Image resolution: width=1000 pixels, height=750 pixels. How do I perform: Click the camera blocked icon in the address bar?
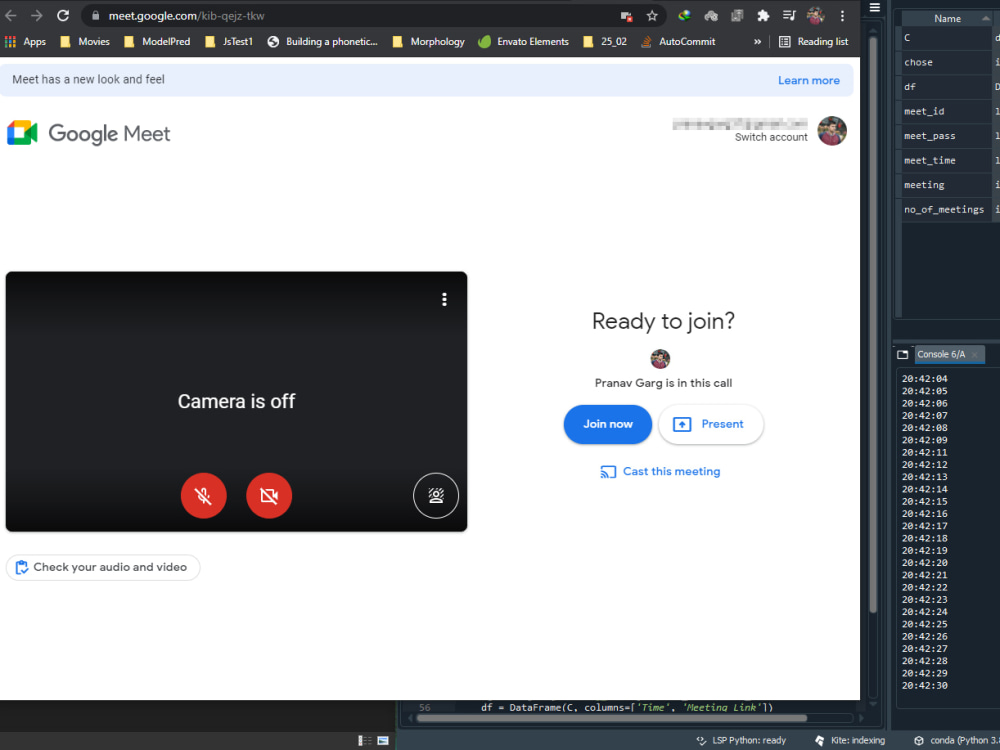pyautogui.click(x=626, y=16)
